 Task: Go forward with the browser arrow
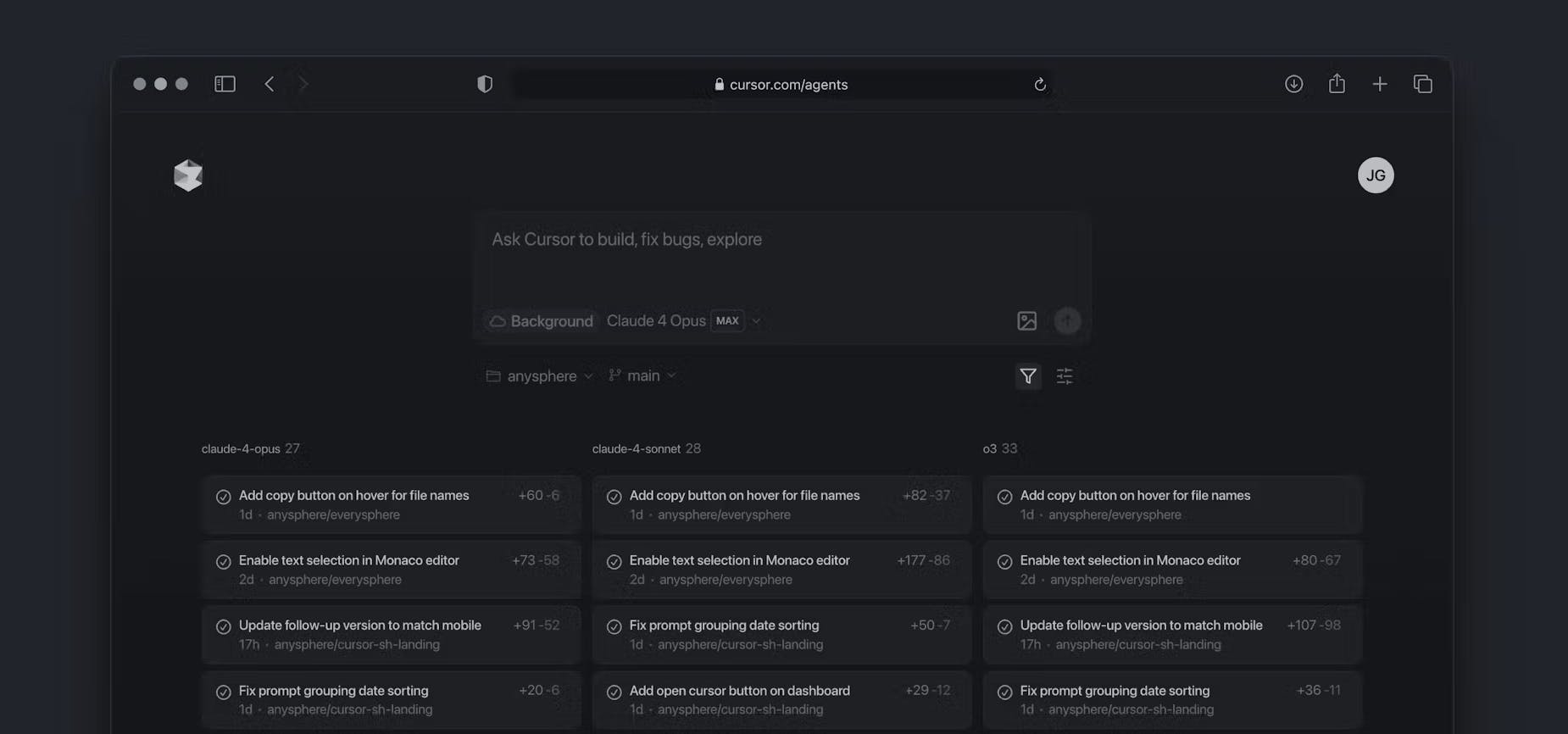303,84
